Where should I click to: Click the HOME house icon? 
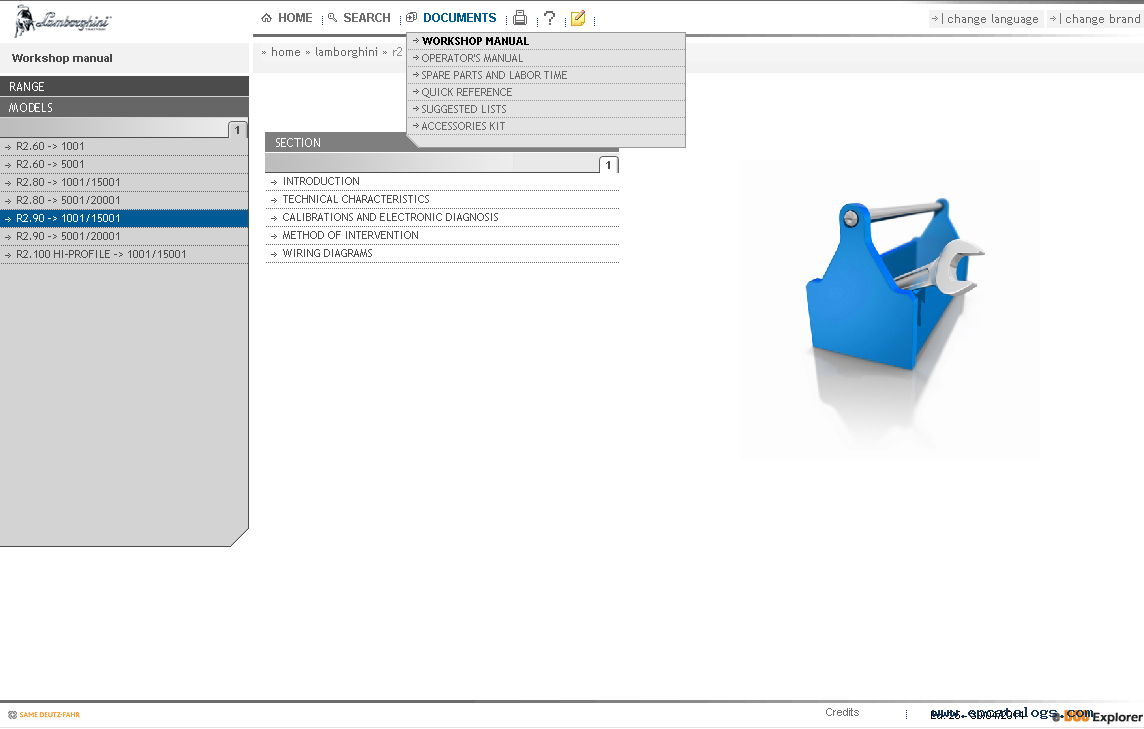[x=266, y=18]
